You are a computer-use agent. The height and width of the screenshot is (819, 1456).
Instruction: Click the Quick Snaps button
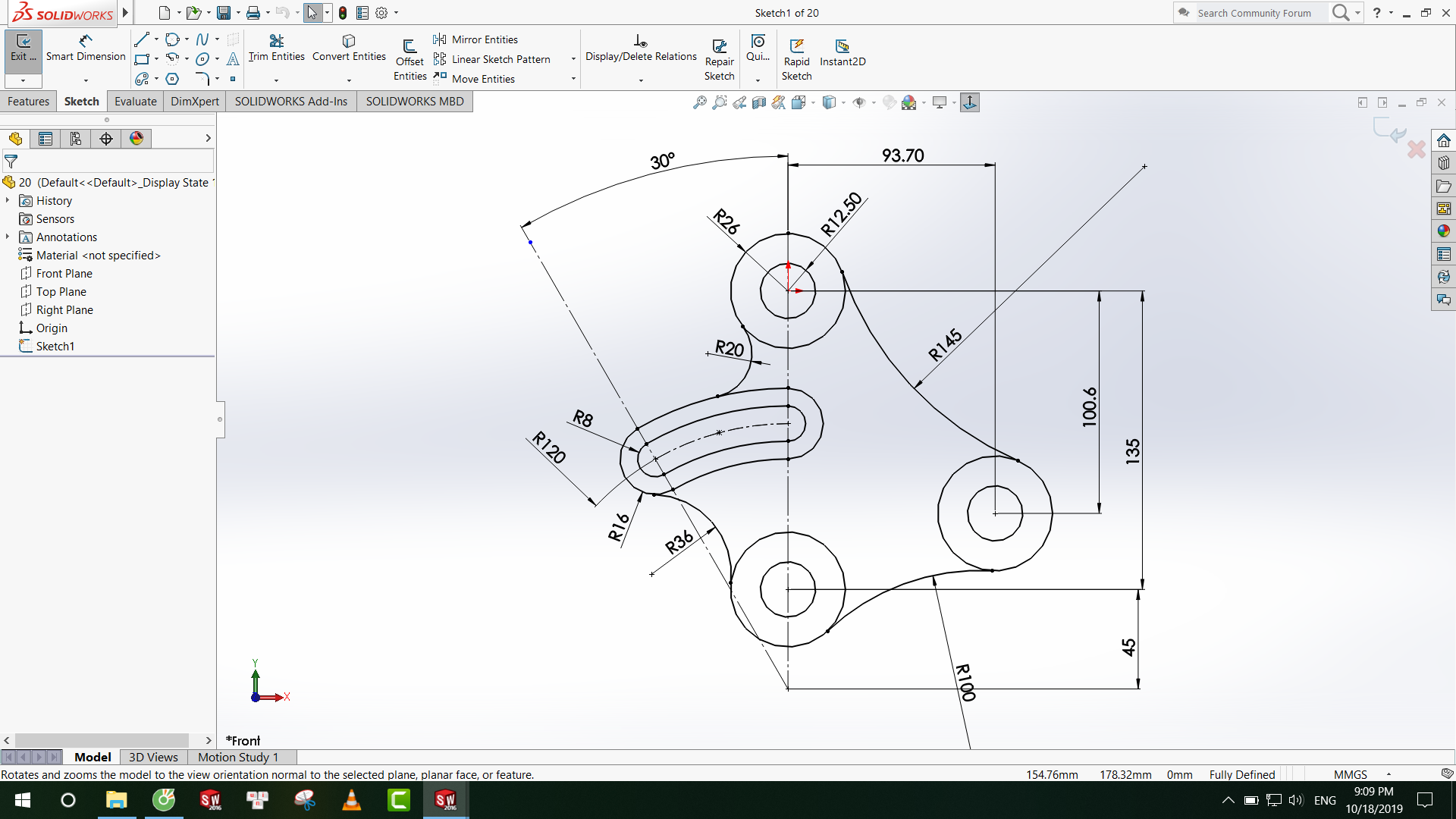(x=758, y=48)
